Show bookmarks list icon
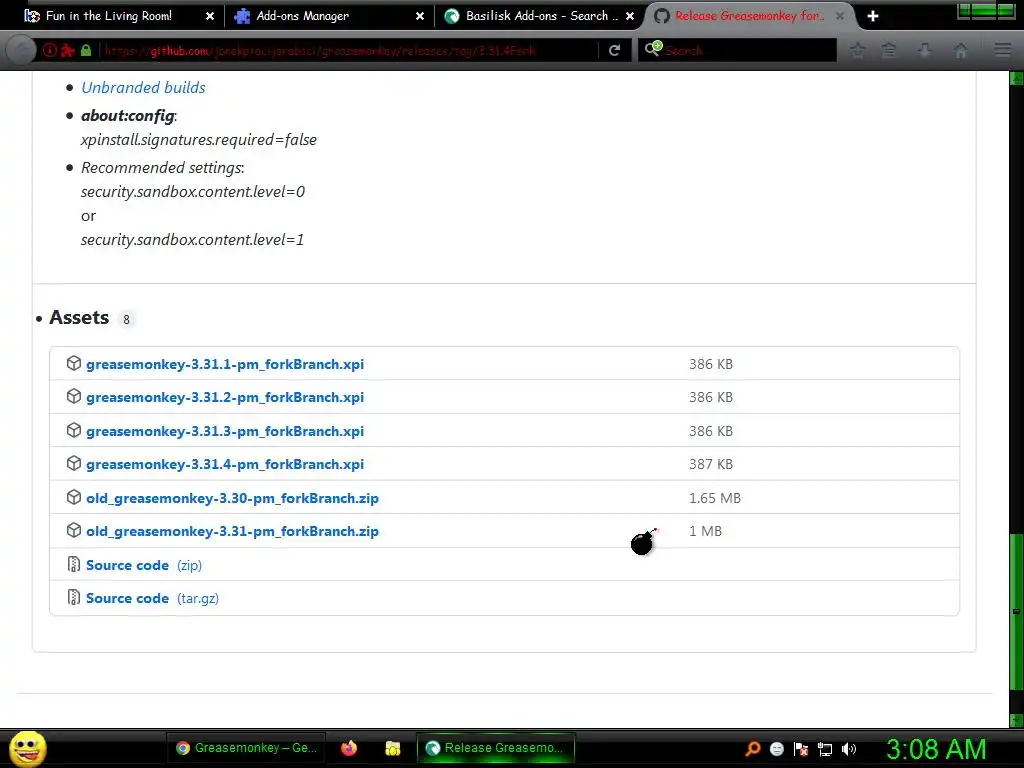Screen dimensions: 1024x768 [889, 50]
